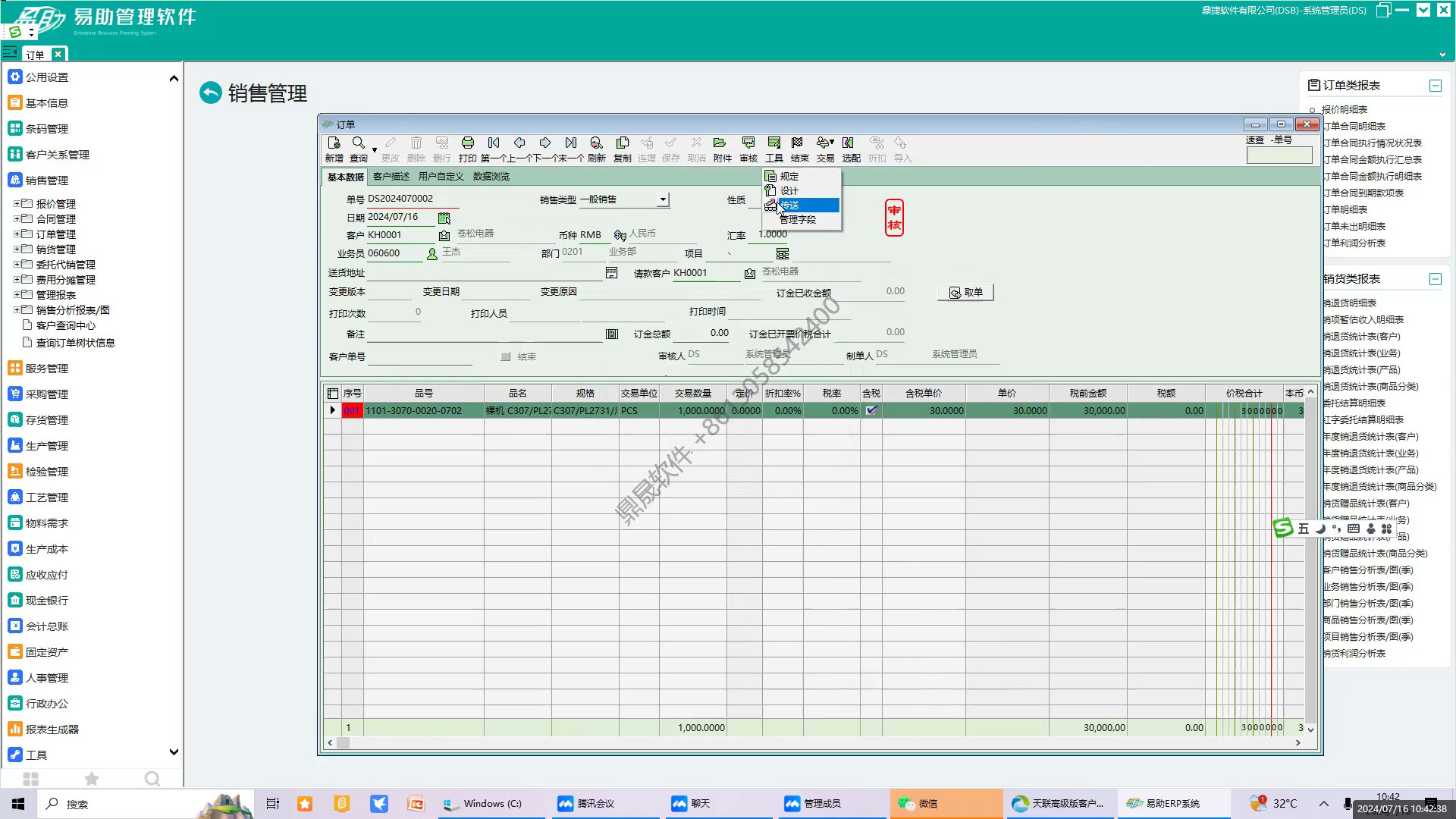Select product code cell 1101-3070-0020-0702
This screenshot has width=1456, height=819.
pyautogui.click(x=423, y=410)
